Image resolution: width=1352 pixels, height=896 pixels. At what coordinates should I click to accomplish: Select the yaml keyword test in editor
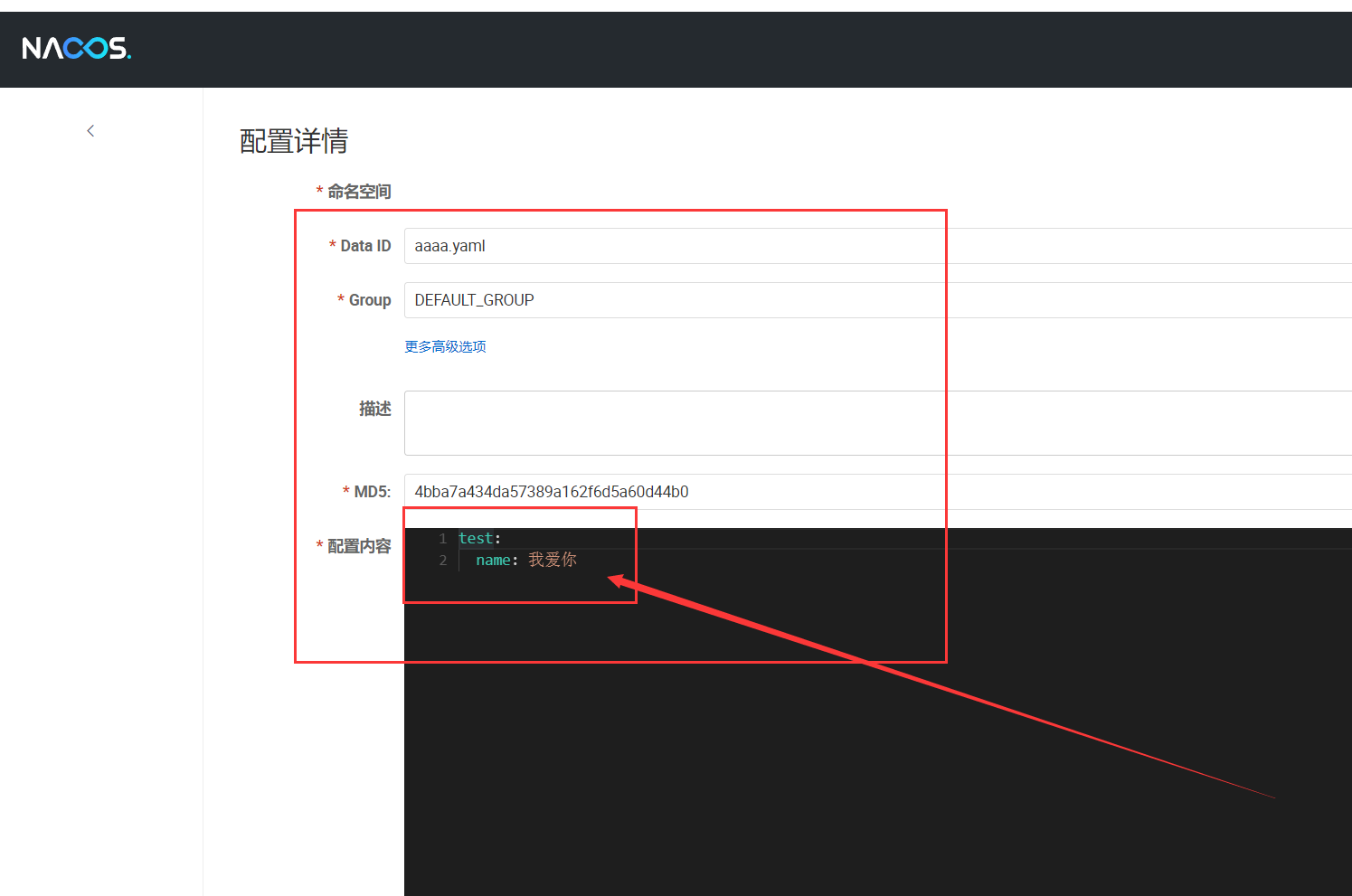click(475, 538)
